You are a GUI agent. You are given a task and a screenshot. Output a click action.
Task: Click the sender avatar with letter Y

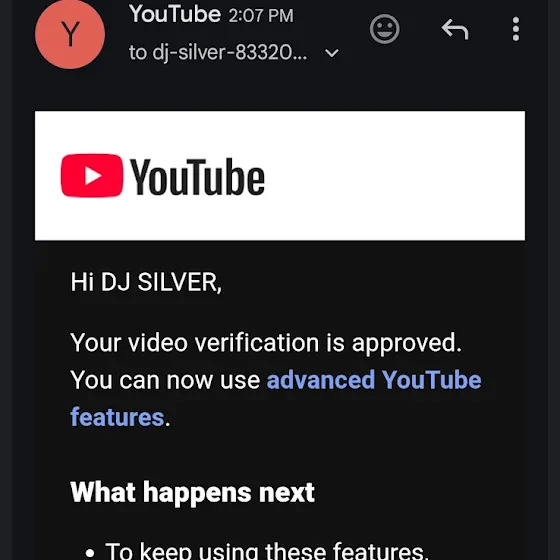[70, 34]
